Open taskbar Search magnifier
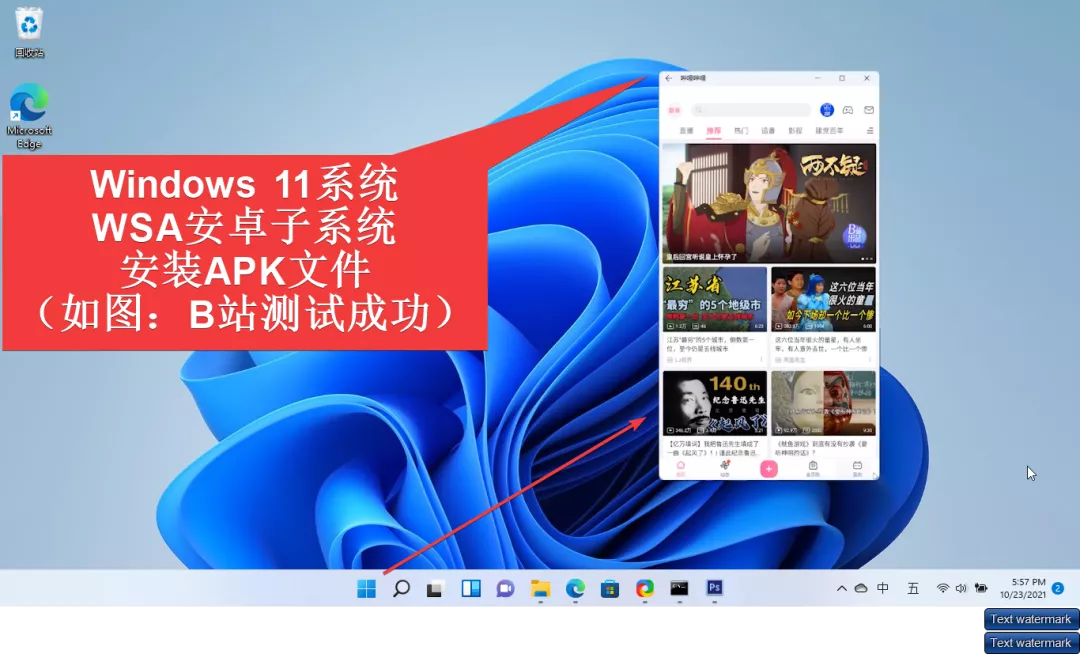Viewport: 1080px width, 654px height. (x=401, y=589)
